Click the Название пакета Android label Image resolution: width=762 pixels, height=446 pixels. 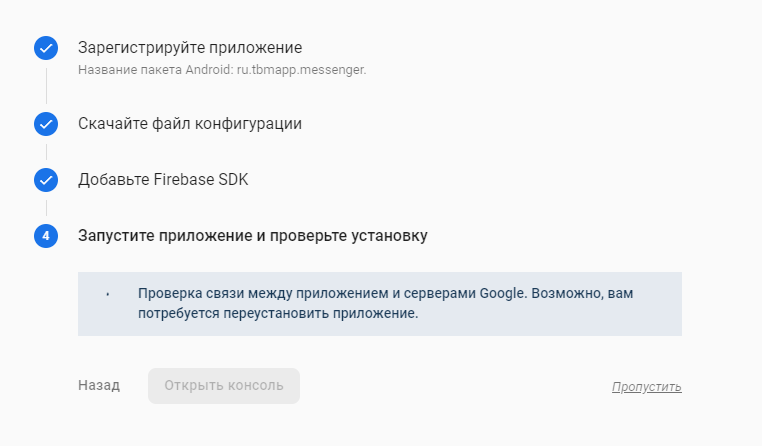[x=156, y=70]
